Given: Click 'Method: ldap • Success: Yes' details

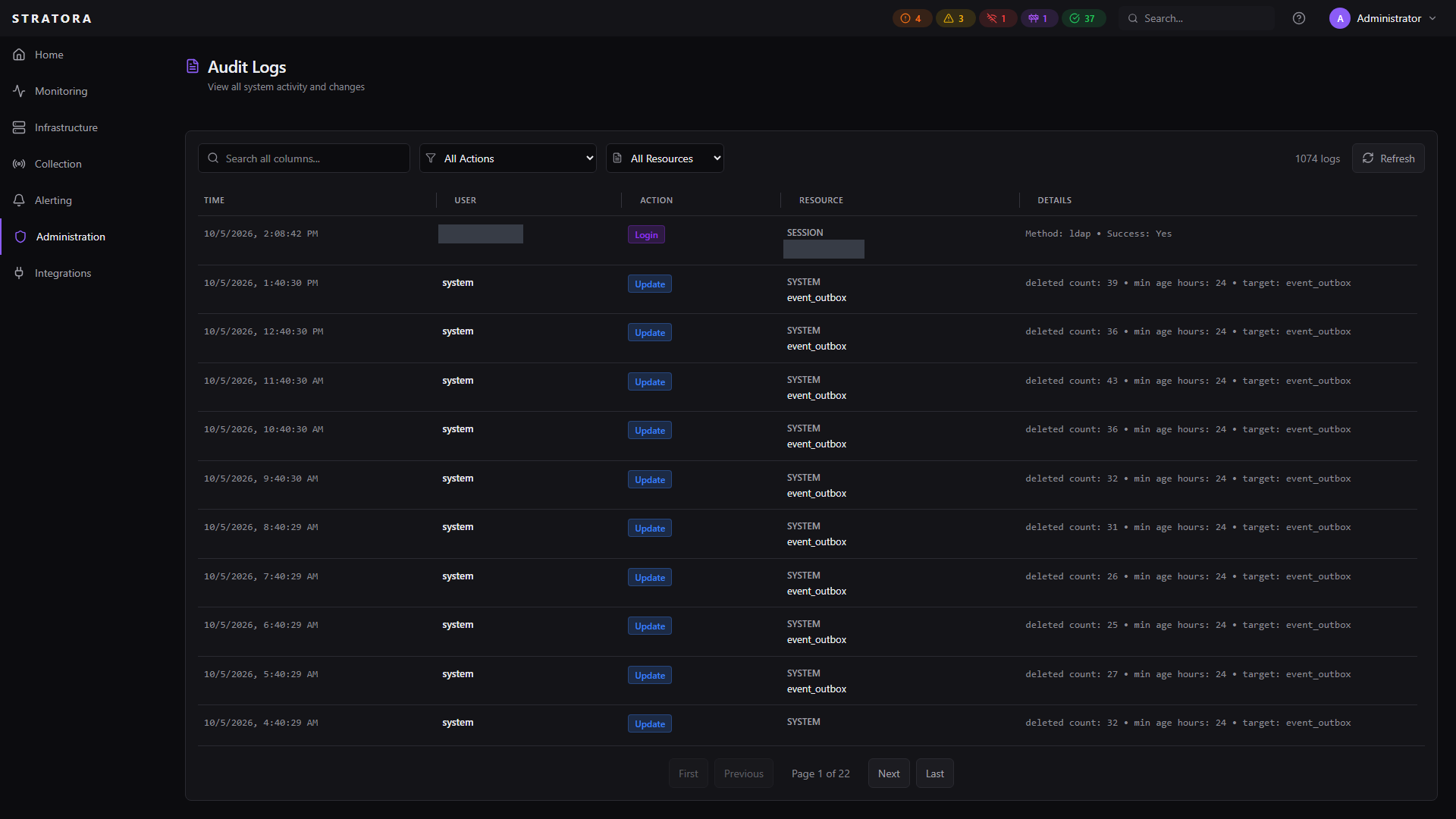Looking at the screenshot, I should click(1099, 234).
